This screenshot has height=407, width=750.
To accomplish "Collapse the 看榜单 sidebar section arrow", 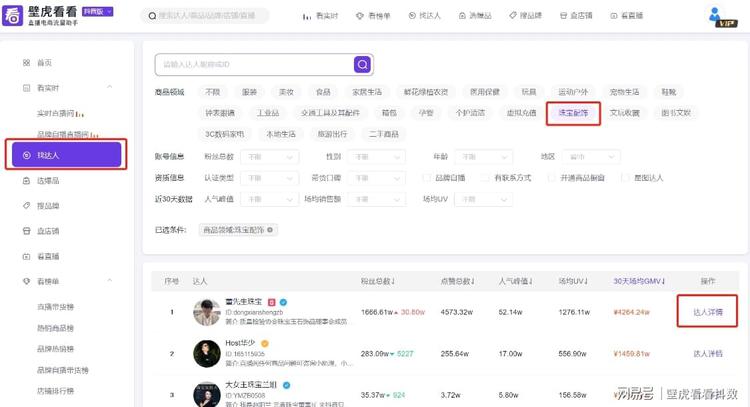I will click(x=110, y=281).
